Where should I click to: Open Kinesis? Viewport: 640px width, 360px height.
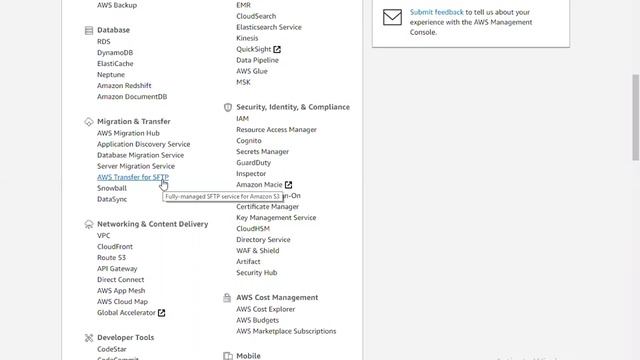pyautogui.click(x=247, y=38)
